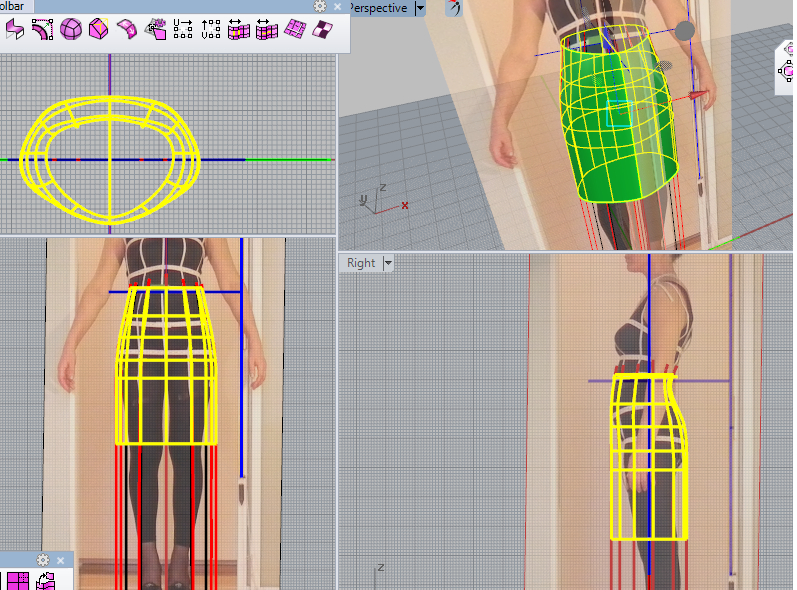Viewport: 797px width, 590px height.
Task: Select the flip surface direction arrows icon
Action: tap(127, 29)
